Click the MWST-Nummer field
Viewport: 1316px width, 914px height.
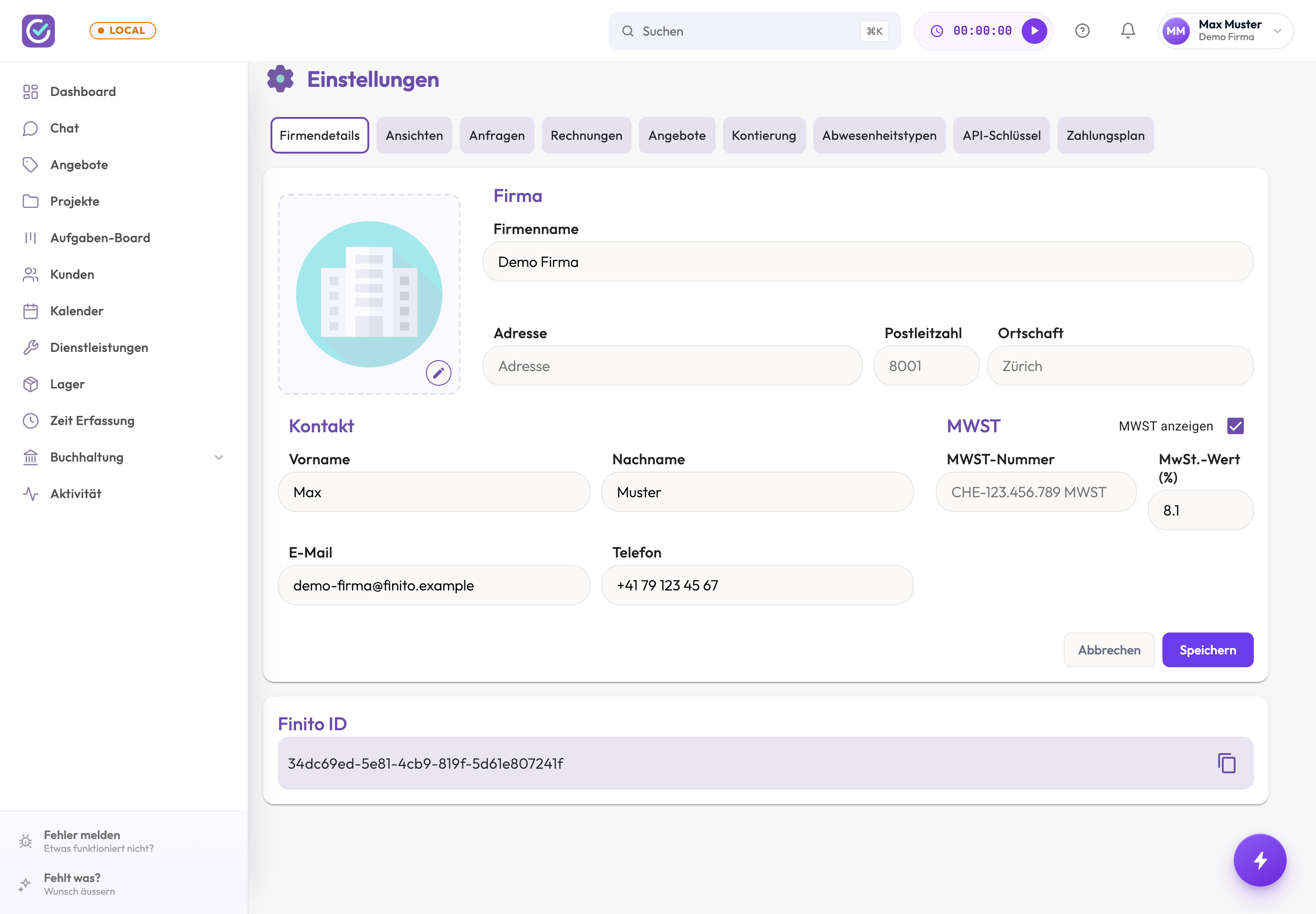tap(1036, 492)
